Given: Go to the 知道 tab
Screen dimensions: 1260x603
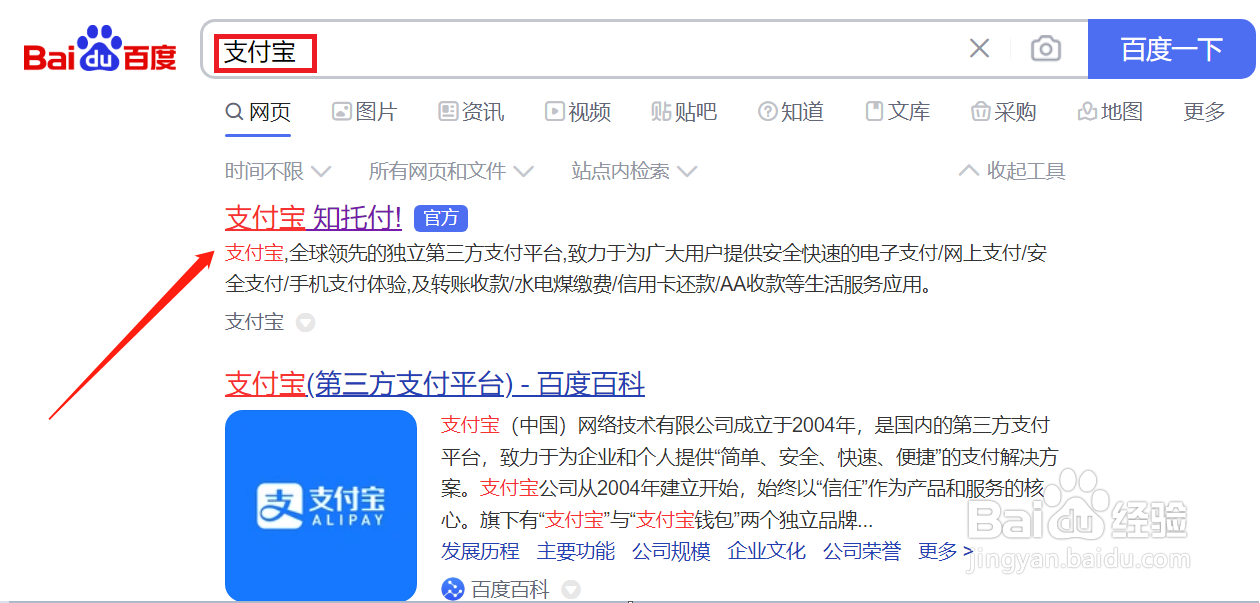Looking at the screenshot, I should tap(791, 112).
